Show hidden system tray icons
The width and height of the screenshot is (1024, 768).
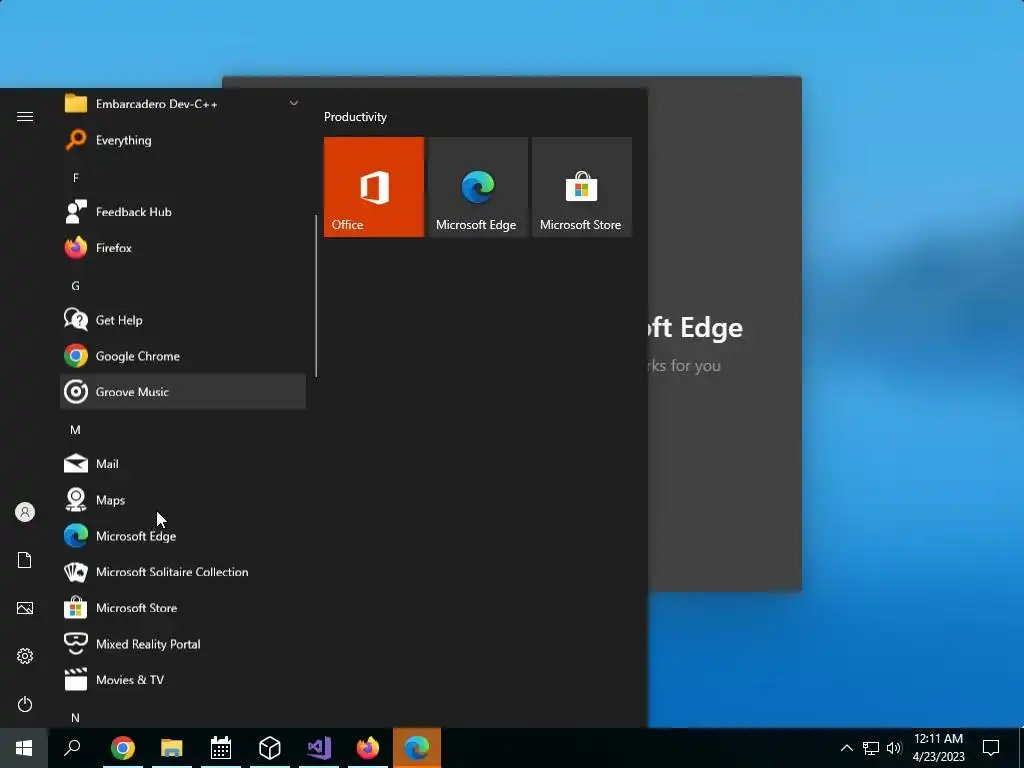tap(846, 748)
